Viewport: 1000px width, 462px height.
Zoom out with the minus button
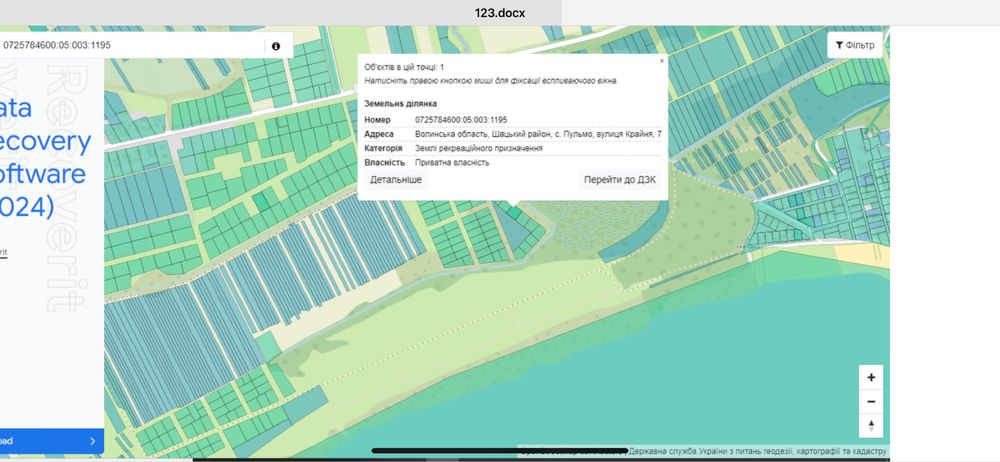click(871, 401)
